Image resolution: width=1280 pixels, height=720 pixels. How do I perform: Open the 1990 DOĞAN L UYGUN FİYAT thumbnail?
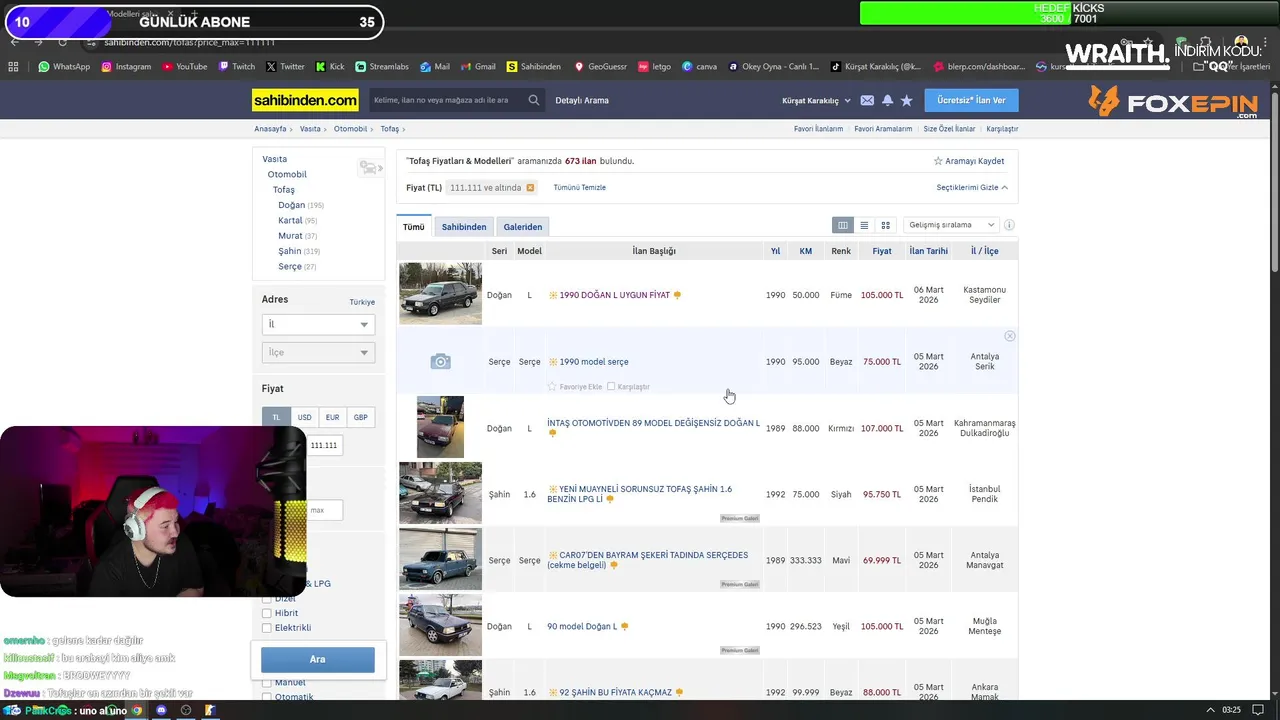(x=440, y=294)
